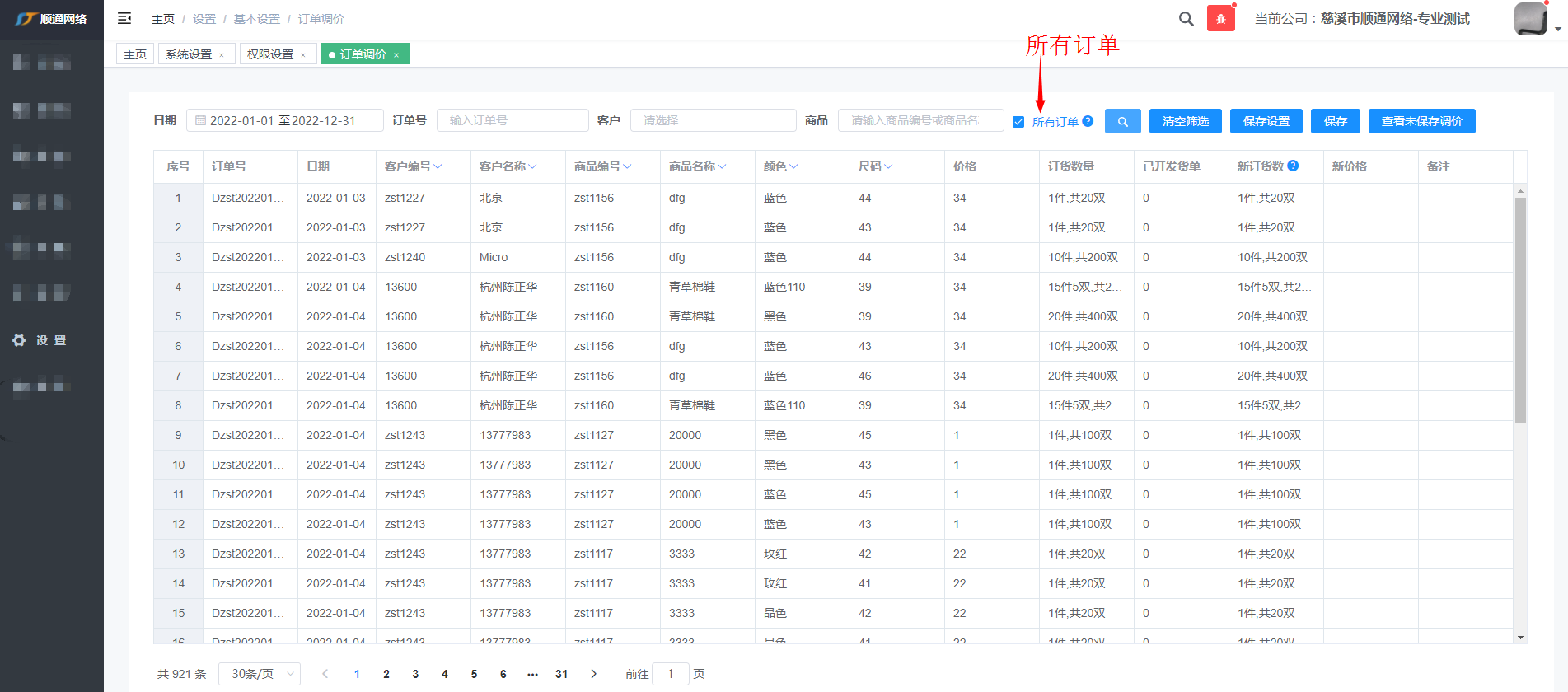The width and height of the screenshot is (1568, 692).
Task: Click the help icon beside 所有订单
Action: point(1088,121)
